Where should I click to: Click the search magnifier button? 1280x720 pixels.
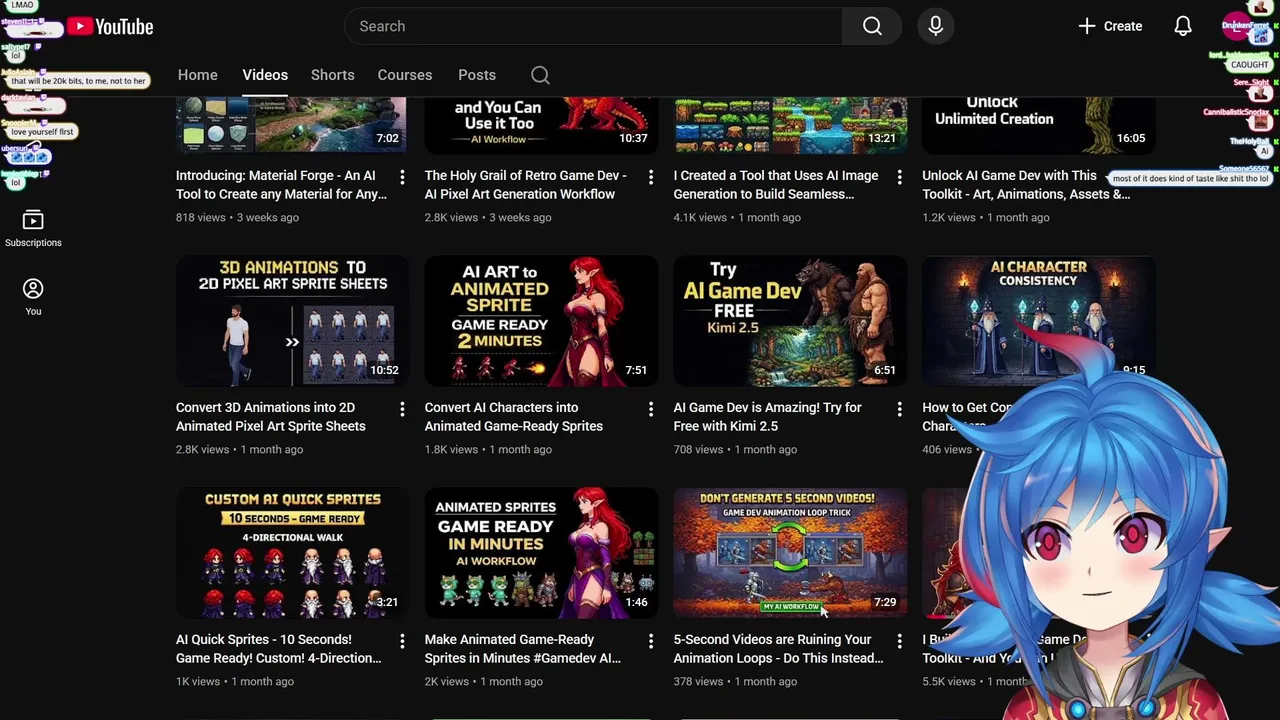[x=872, y=26]
